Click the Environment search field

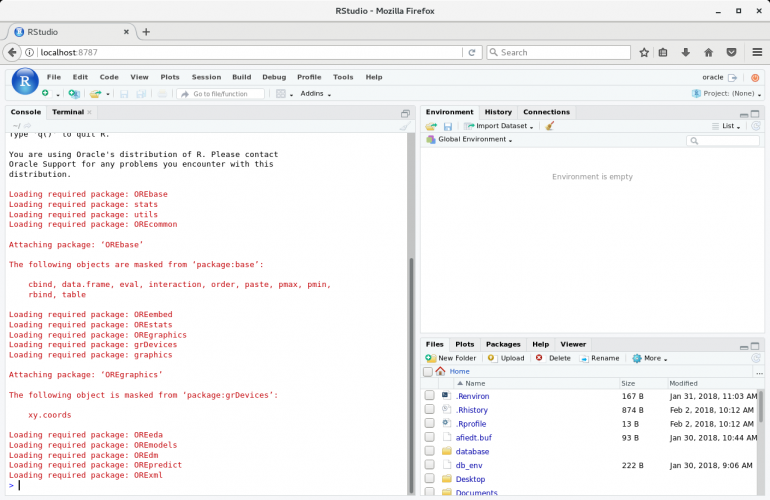pyautogui.click(x=723, y=141)
